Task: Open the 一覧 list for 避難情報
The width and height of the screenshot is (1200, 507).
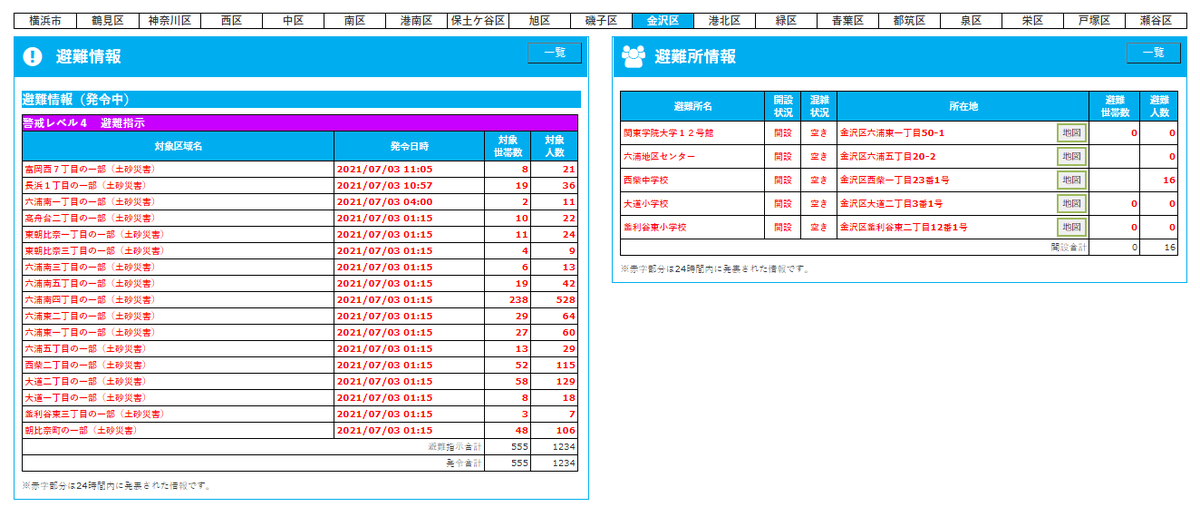Action: pos(554,54)
